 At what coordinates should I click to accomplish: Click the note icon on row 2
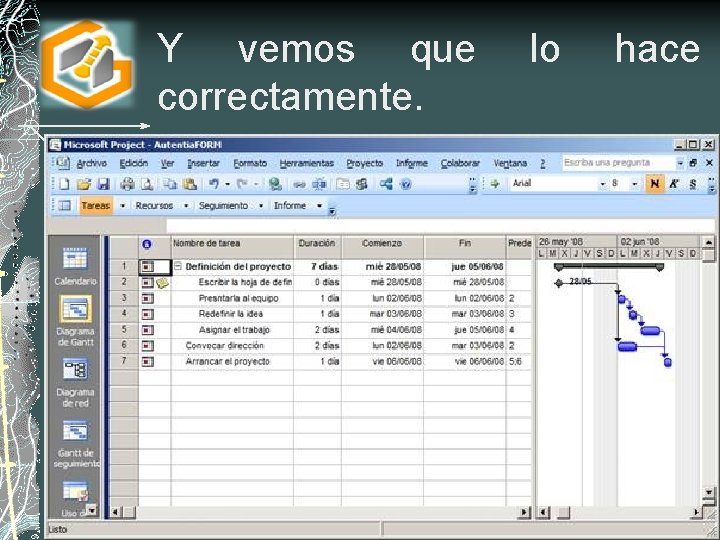point(162,283)
